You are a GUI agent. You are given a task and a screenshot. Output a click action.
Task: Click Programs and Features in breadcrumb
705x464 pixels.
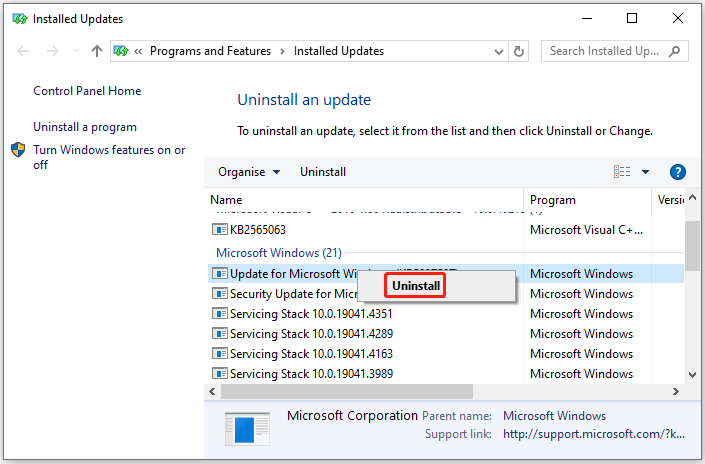(x=210, y=51)
